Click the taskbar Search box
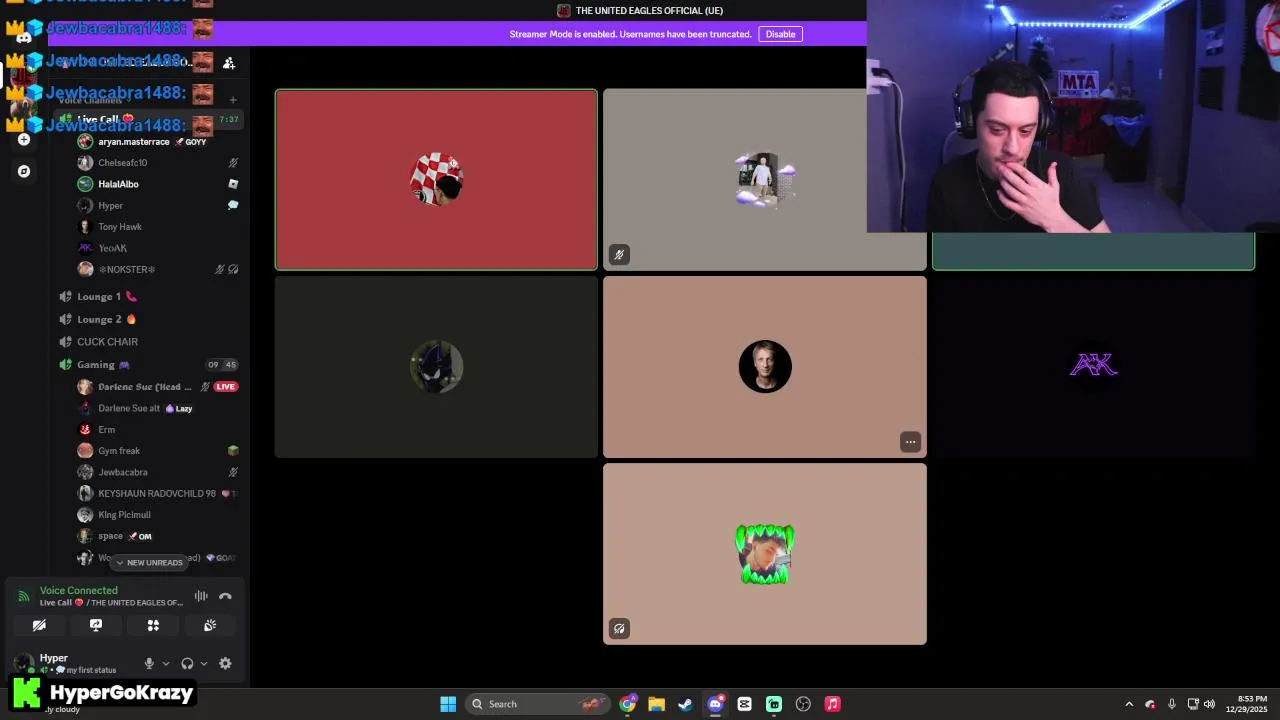This screenshot has width=1280, height=720. tap(539, 704)
